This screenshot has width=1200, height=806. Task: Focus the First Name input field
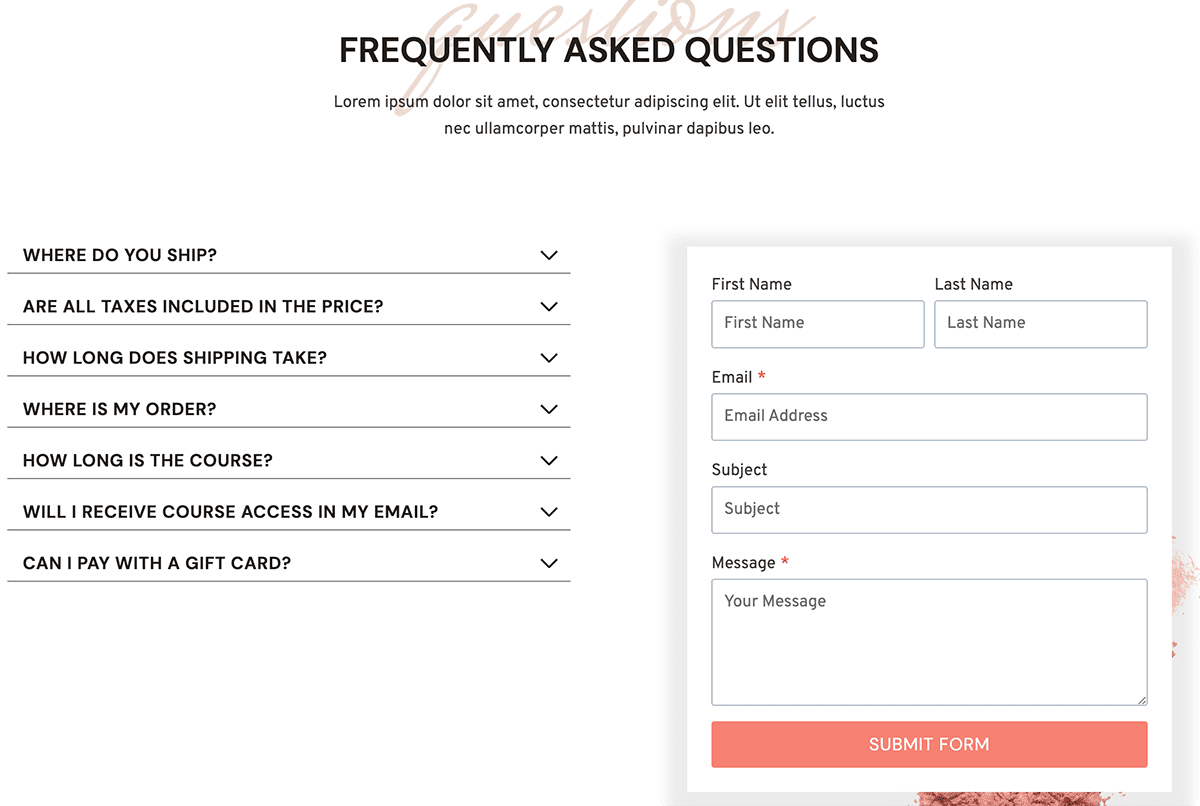point(817,324)
